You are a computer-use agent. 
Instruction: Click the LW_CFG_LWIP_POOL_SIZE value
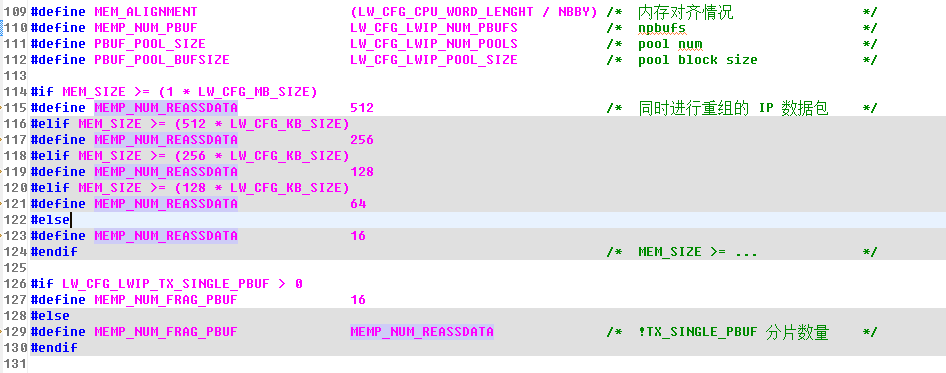[434, 60]
